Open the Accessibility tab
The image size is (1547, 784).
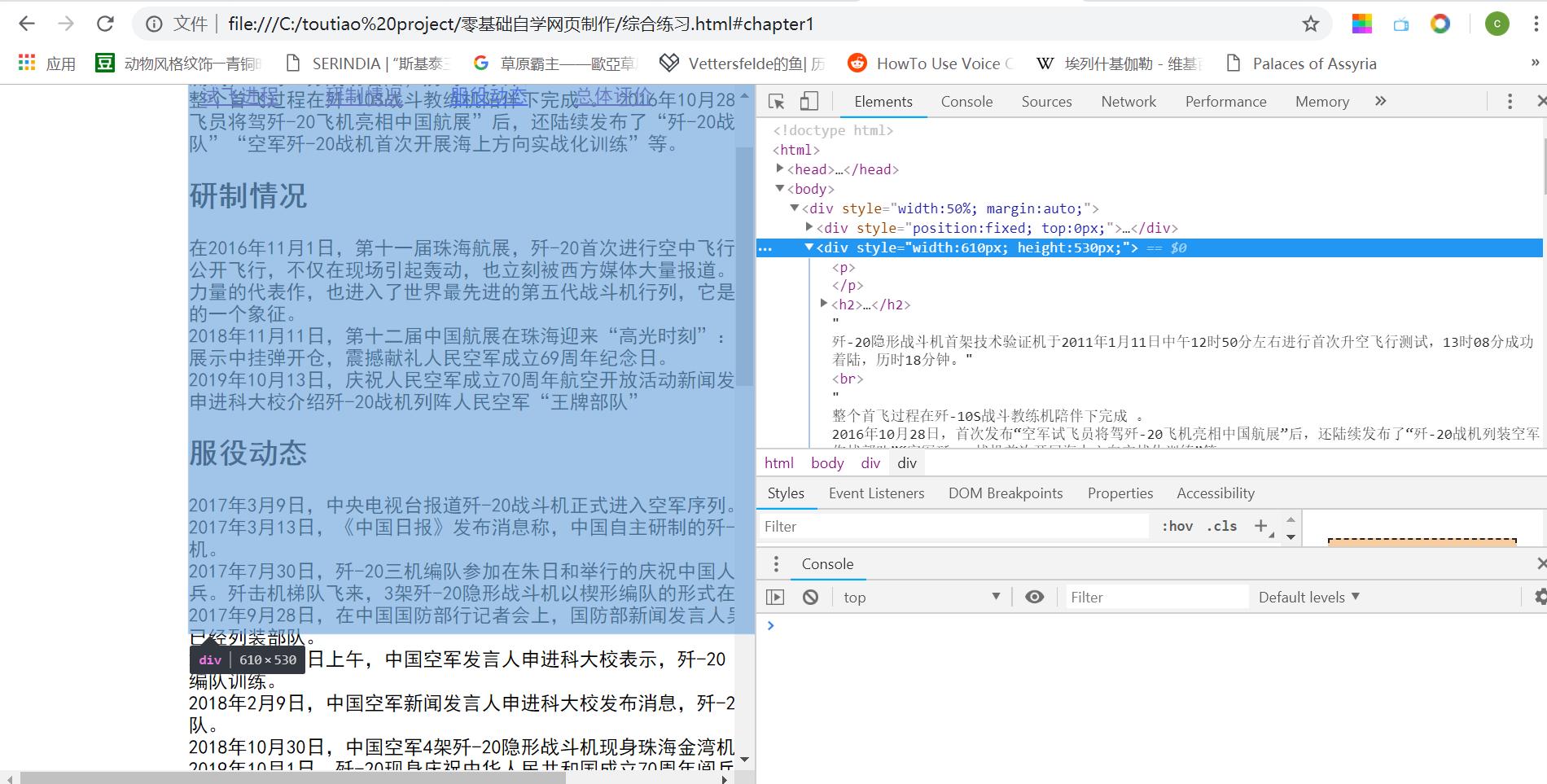click(x=1215, y=493)
